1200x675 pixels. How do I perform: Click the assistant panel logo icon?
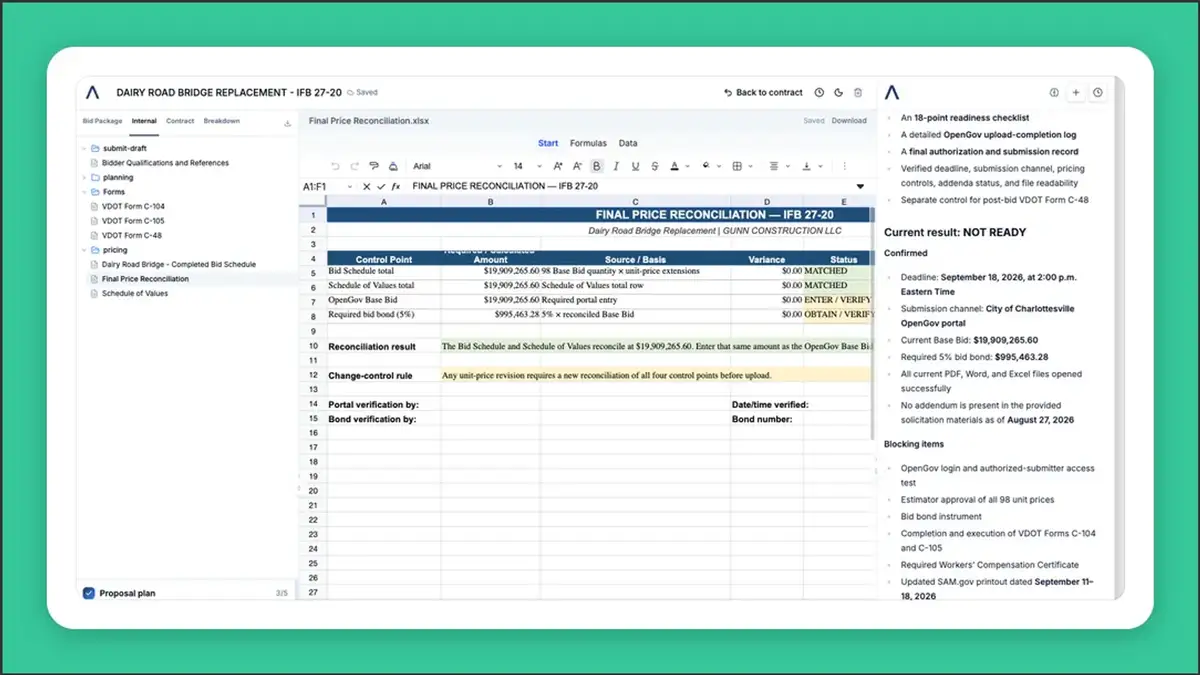892,92
